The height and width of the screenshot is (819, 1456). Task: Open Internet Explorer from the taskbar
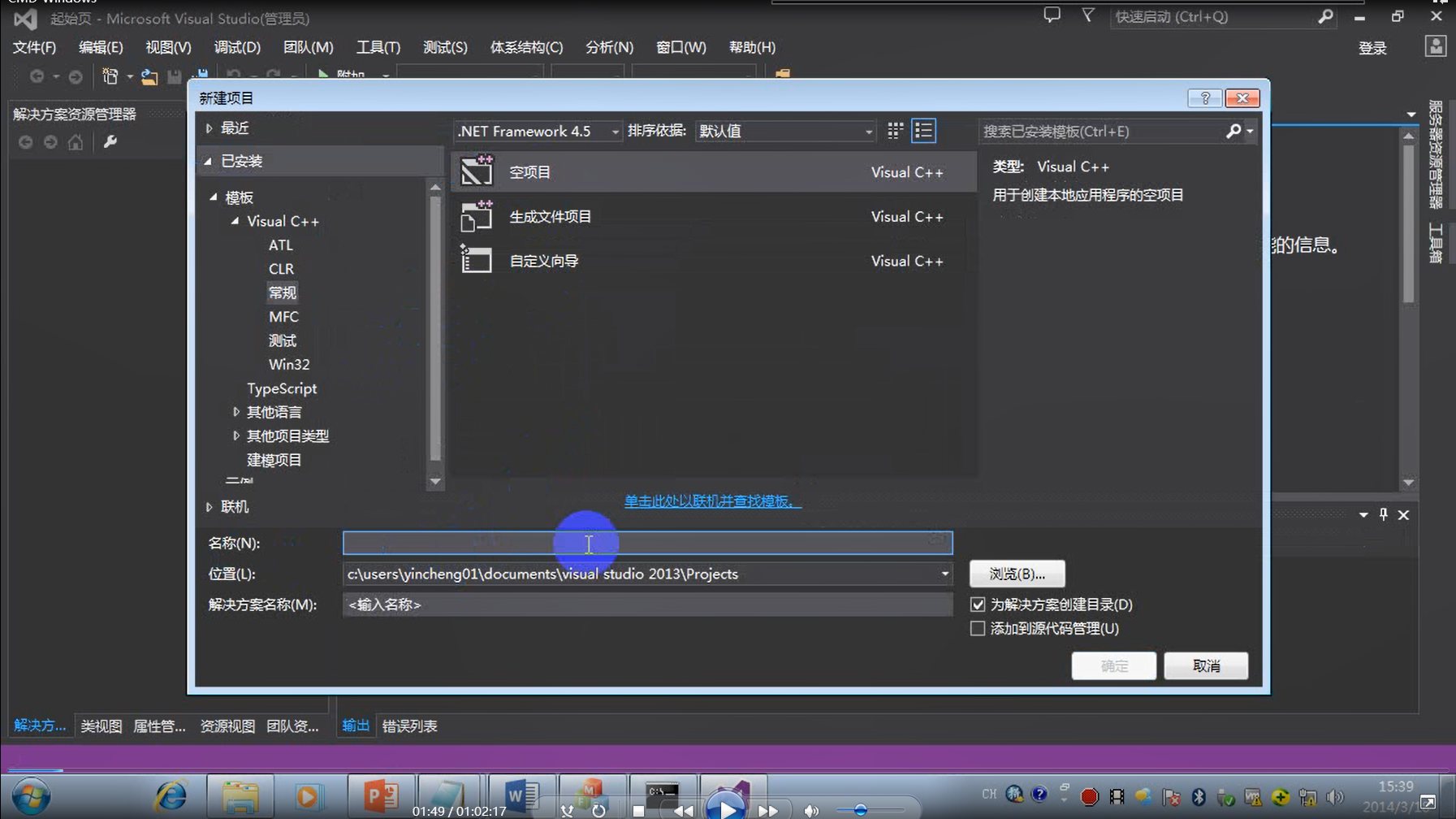[171, 796]
